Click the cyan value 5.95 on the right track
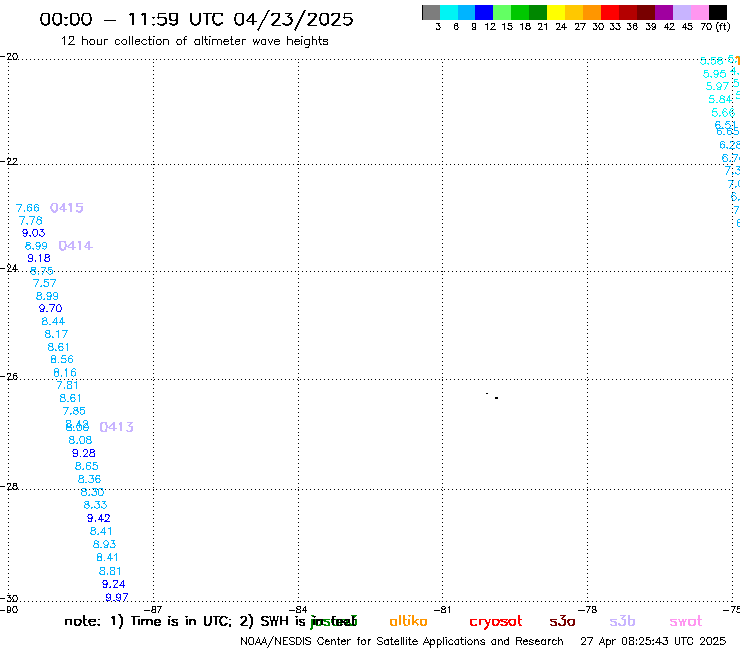This screenshot has width=740, height=650. [715, 74]
